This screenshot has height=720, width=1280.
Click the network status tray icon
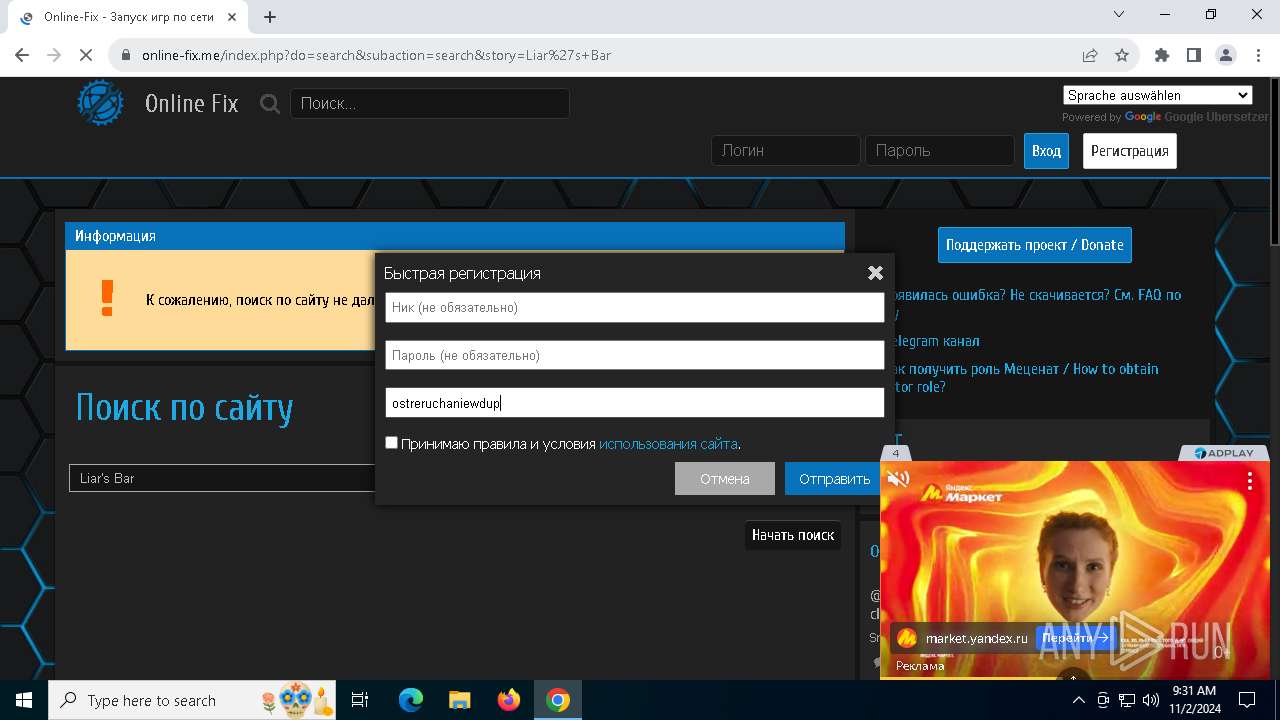click(x=1127, y=700)
